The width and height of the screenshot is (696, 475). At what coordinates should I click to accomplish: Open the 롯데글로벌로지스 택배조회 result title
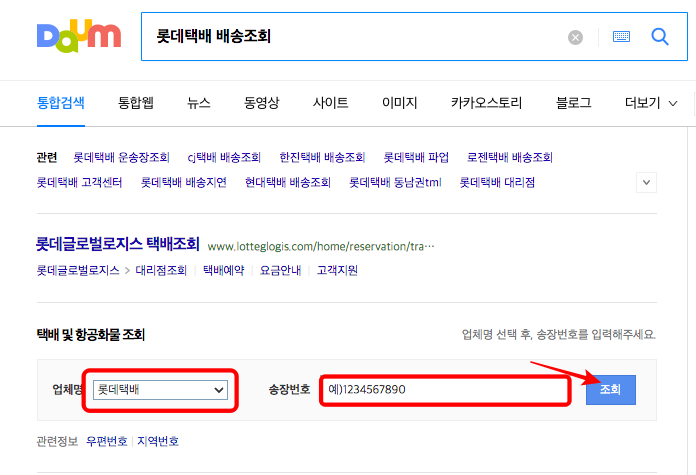point(118,244)
